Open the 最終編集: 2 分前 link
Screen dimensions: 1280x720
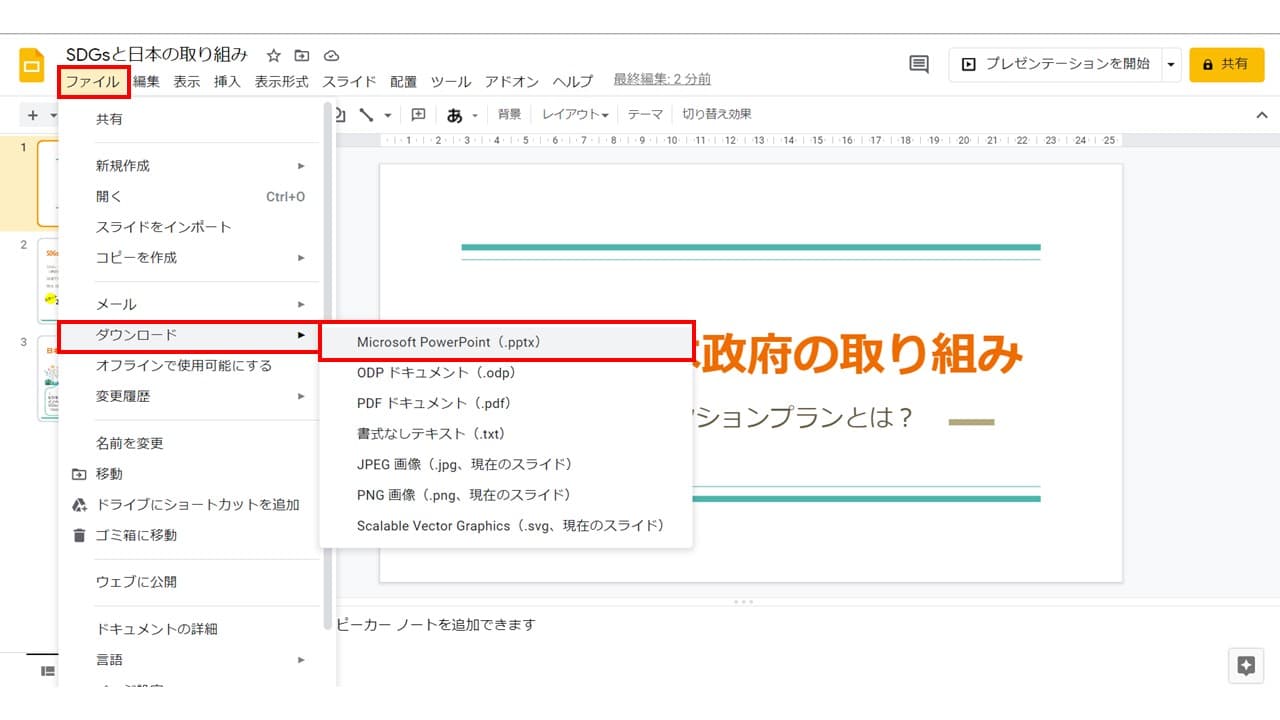point(662,79)
